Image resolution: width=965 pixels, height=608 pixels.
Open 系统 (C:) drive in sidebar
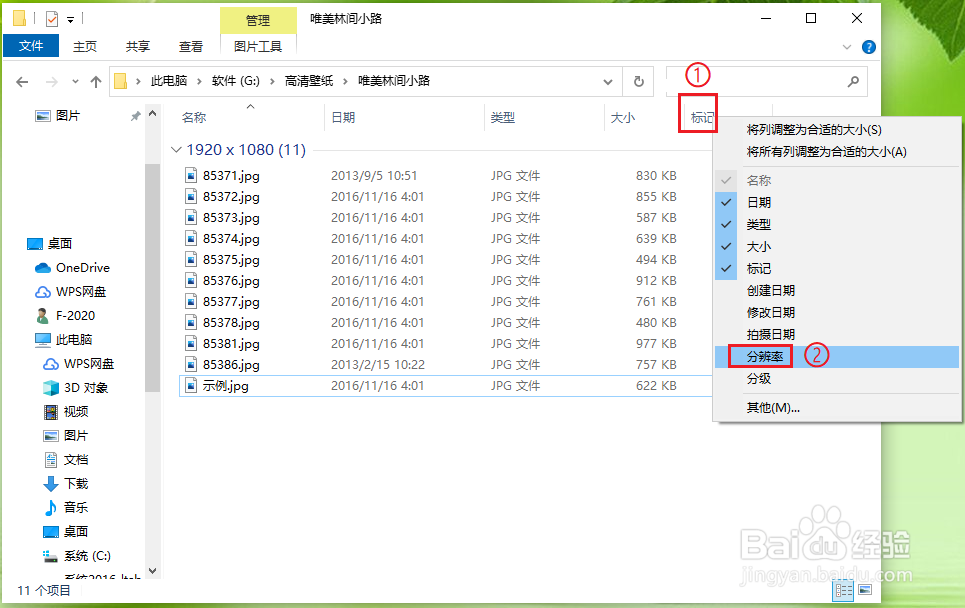pos(77,556)
